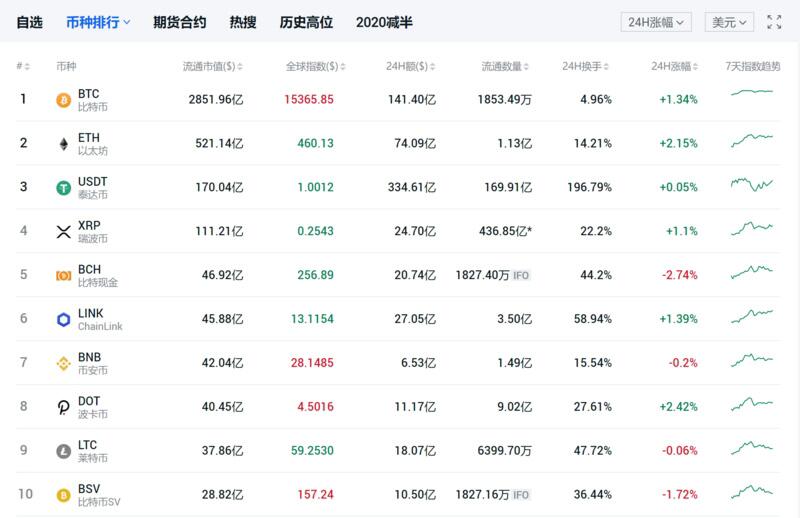Click the IFO badge in BCH row

[521, 276]
